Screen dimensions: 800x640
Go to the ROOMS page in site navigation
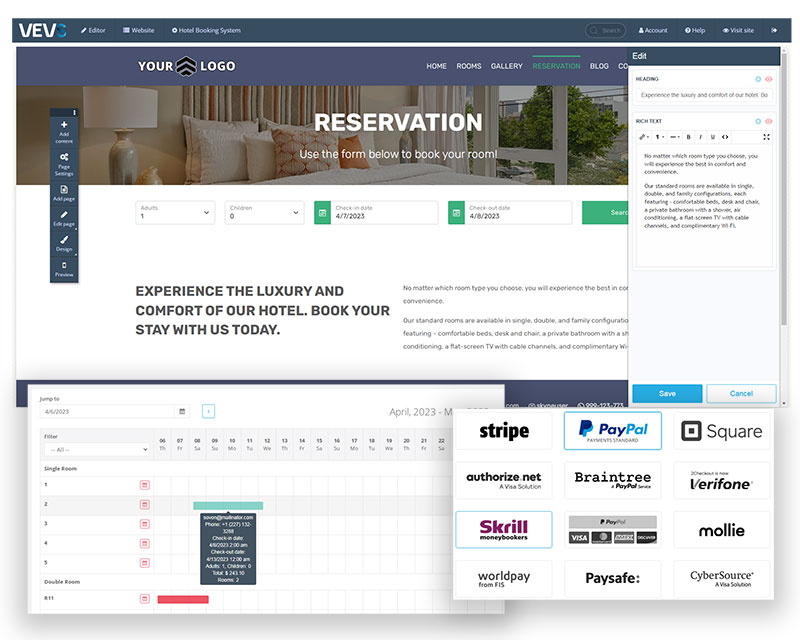469,66
